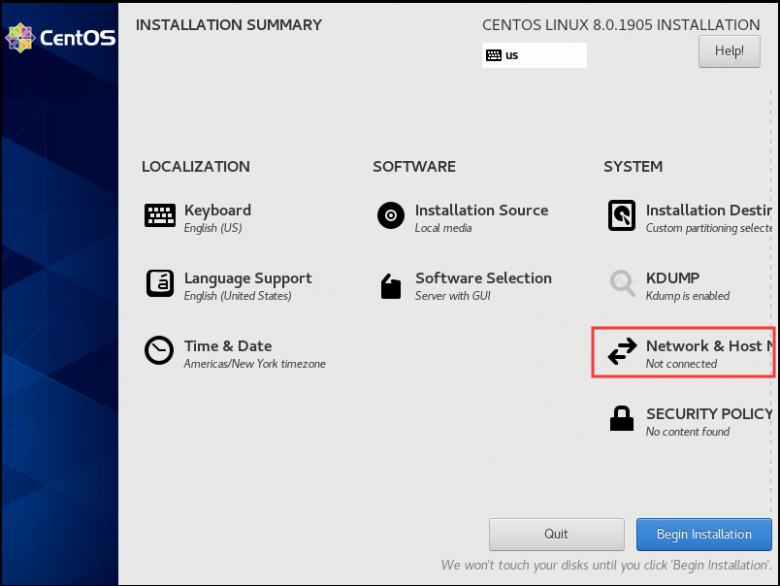Click the 'Custom partitioning selected' text
The image size is (780, 586).
tap(709, 228)
